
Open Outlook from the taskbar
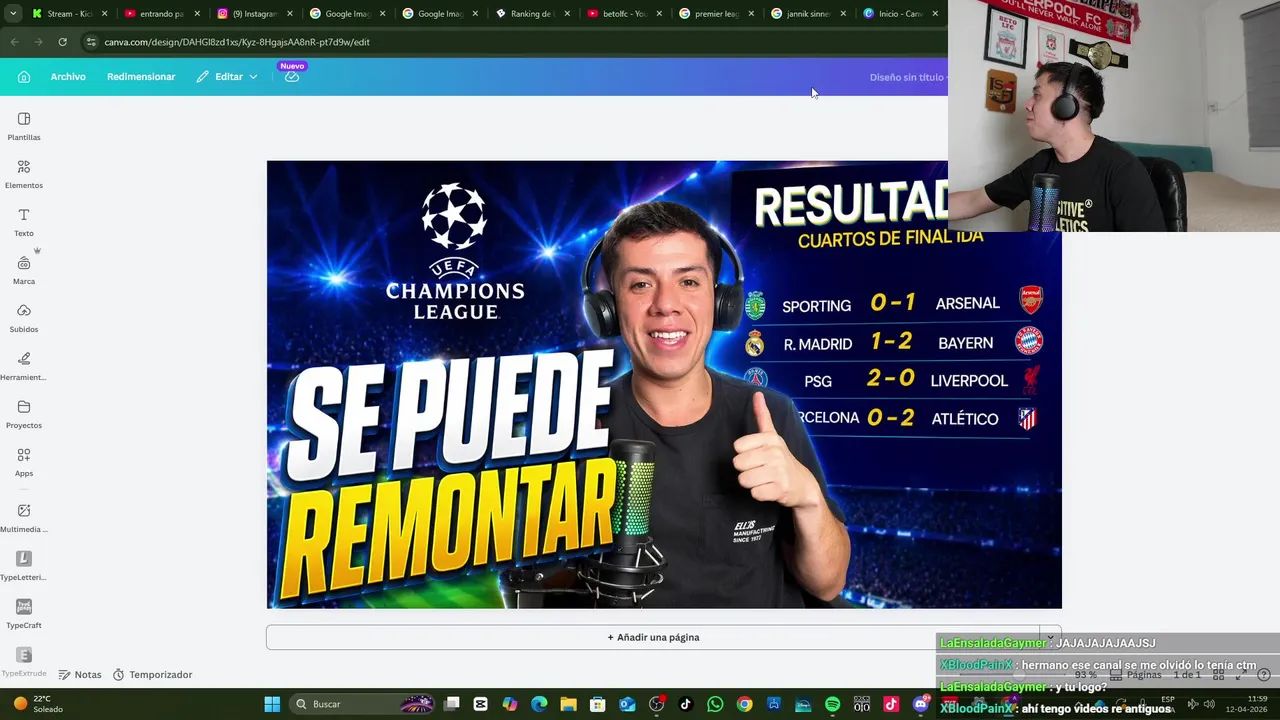tap(627, 704)
